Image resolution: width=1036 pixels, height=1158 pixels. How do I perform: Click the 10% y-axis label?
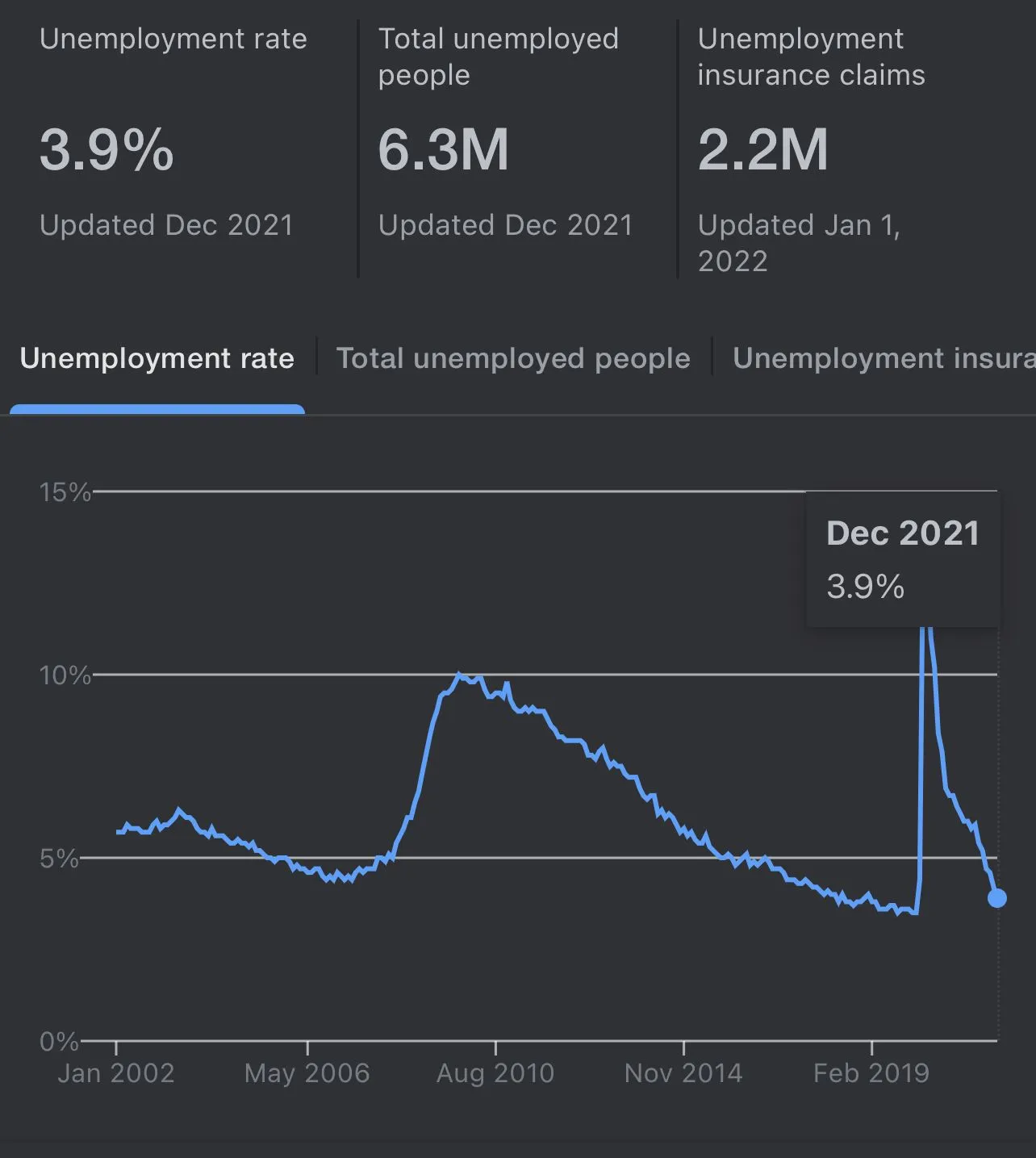coord(65,675)
